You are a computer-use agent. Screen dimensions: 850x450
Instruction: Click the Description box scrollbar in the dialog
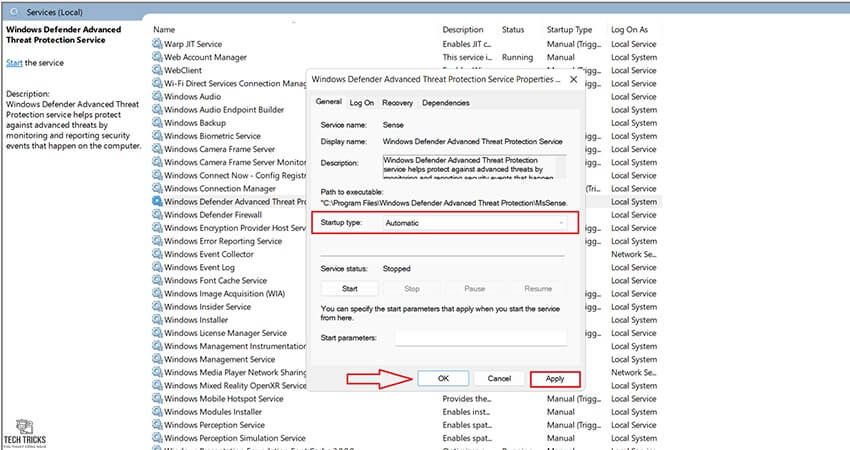coord(561,167)
